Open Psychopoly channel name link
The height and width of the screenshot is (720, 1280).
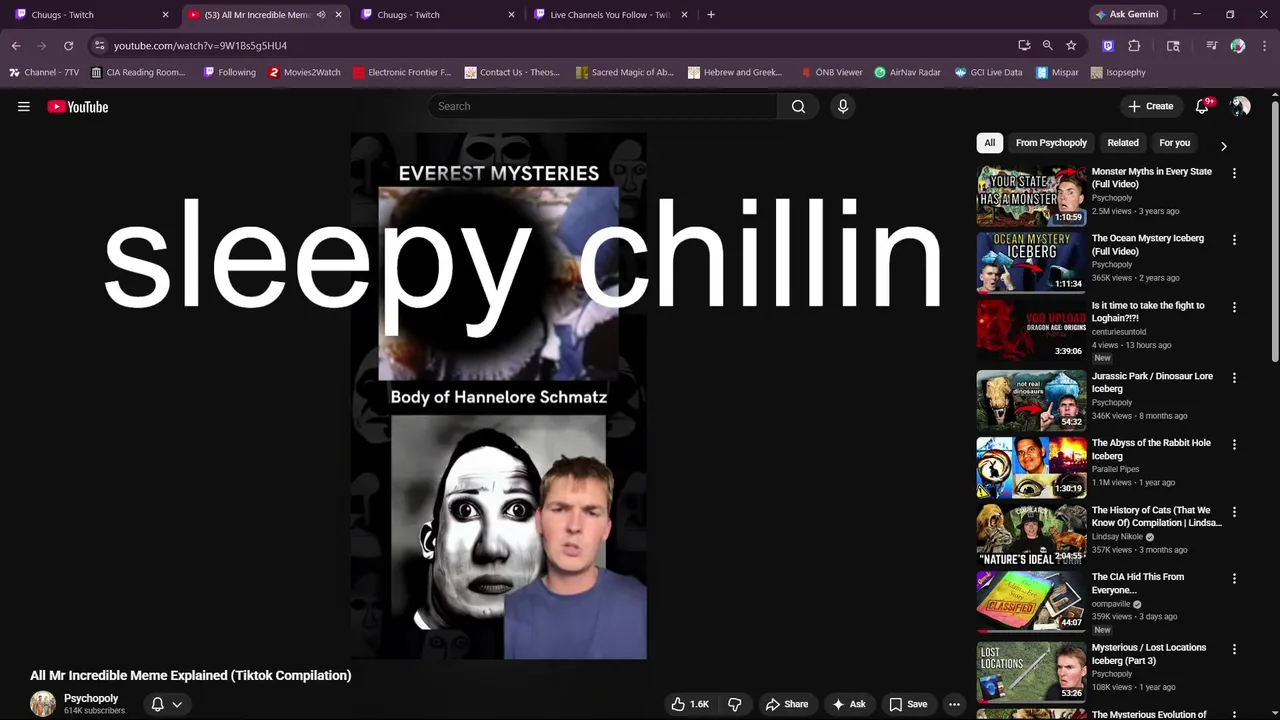[91, 698]
